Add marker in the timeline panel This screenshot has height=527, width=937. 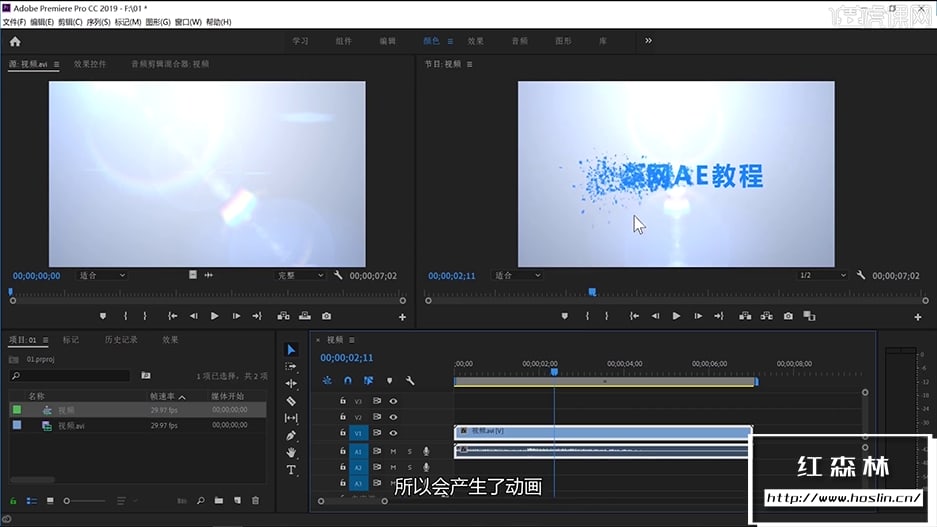coord(390,381)
